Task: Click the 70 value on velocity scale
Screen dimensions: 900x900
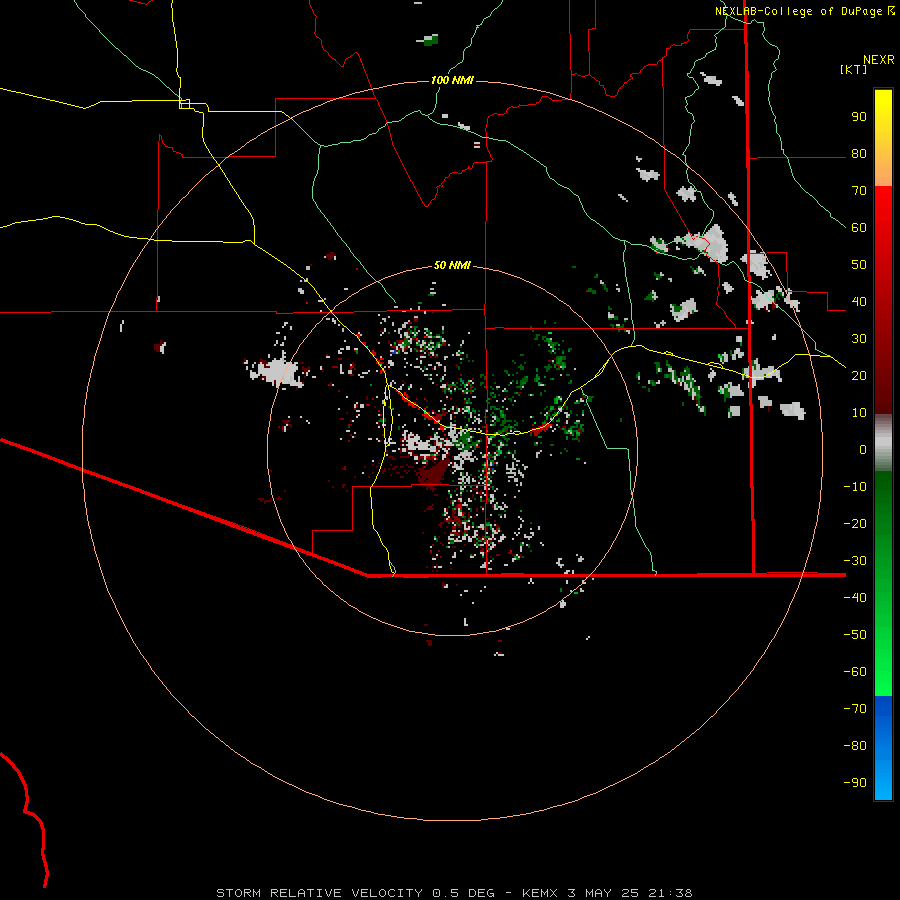Action: point(859,191)
